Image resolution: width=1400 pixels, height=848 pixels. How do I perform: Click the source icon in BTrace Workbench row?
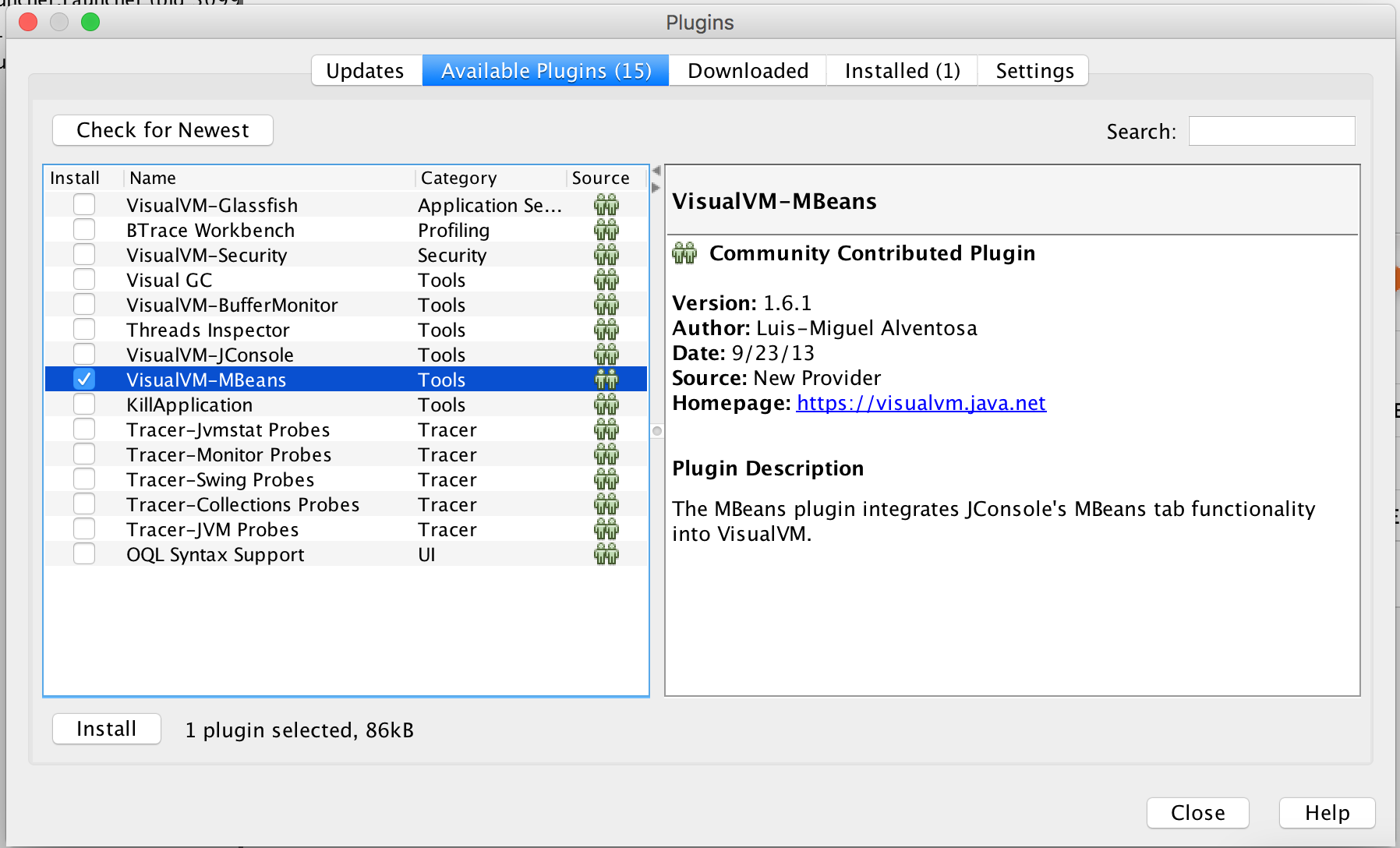click(x=606, y=230)
